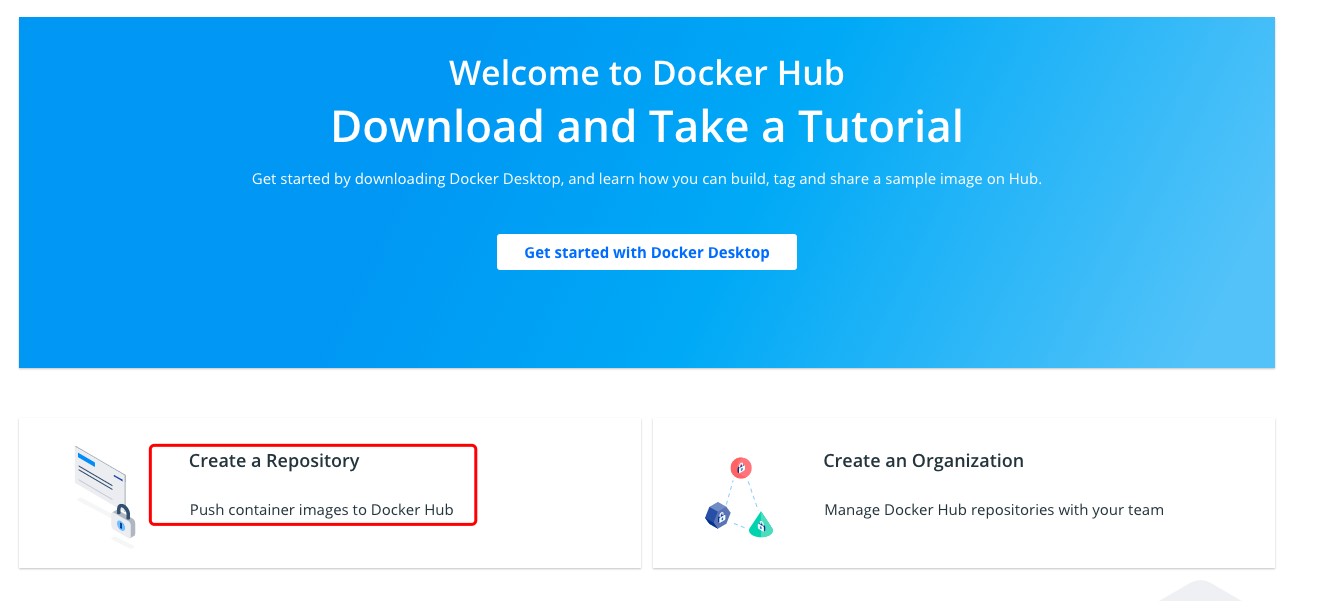Click the repository lock illustration icon
Image resolution: width=1329 pixels, height=601 pixels.
pyautogui.click(x=105, y=497)
